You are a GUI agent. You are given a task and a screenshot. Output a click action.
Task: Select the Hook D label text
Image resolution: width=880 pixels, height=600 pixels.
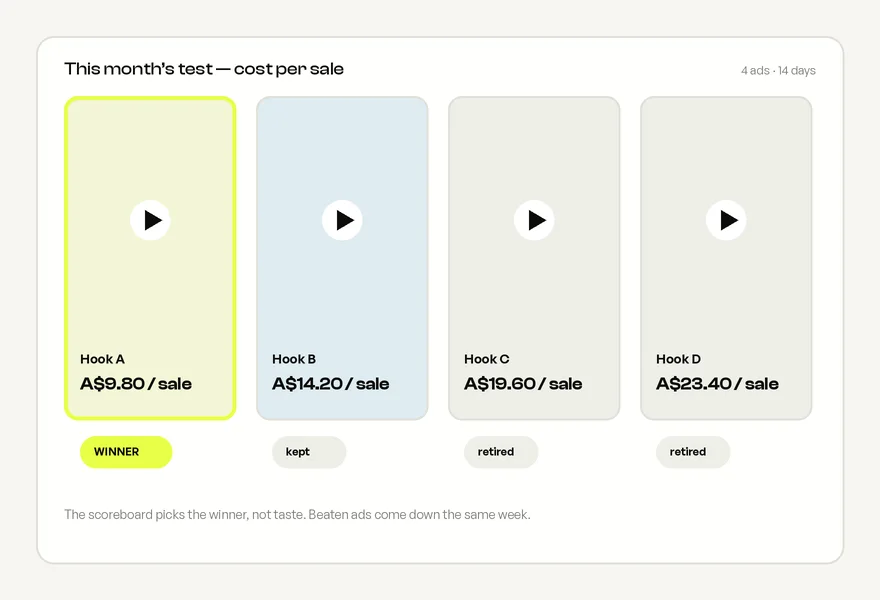coord(679,359)
